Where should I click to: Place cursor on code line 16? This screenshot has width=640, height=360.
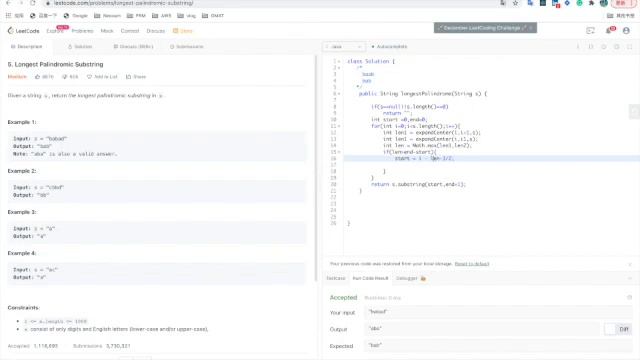[x=491, y=158]
